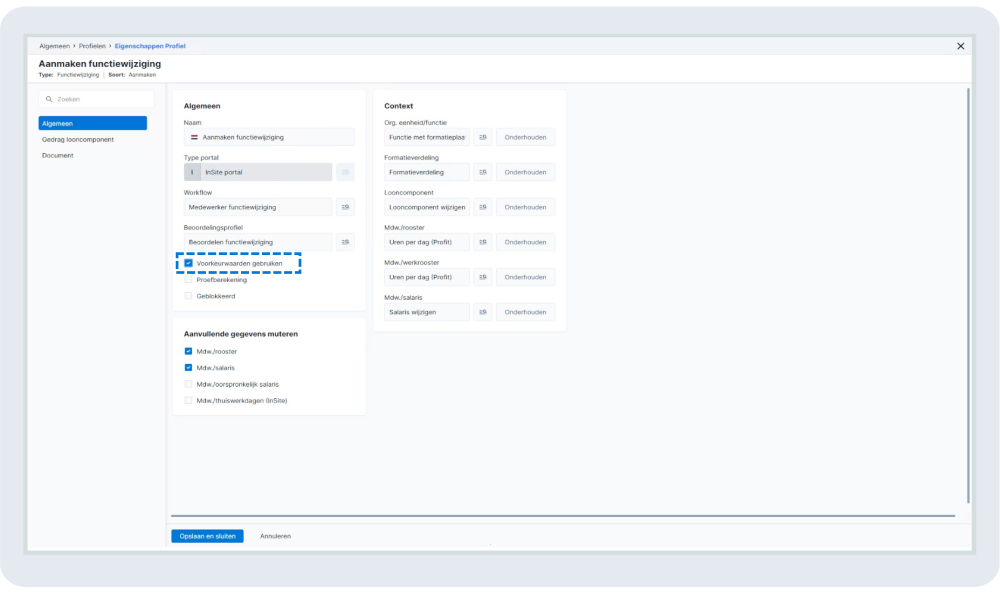Screen dimensions: 1000x593
Task: Open the Document section in sidebar
Action: (x=58, y=155)
